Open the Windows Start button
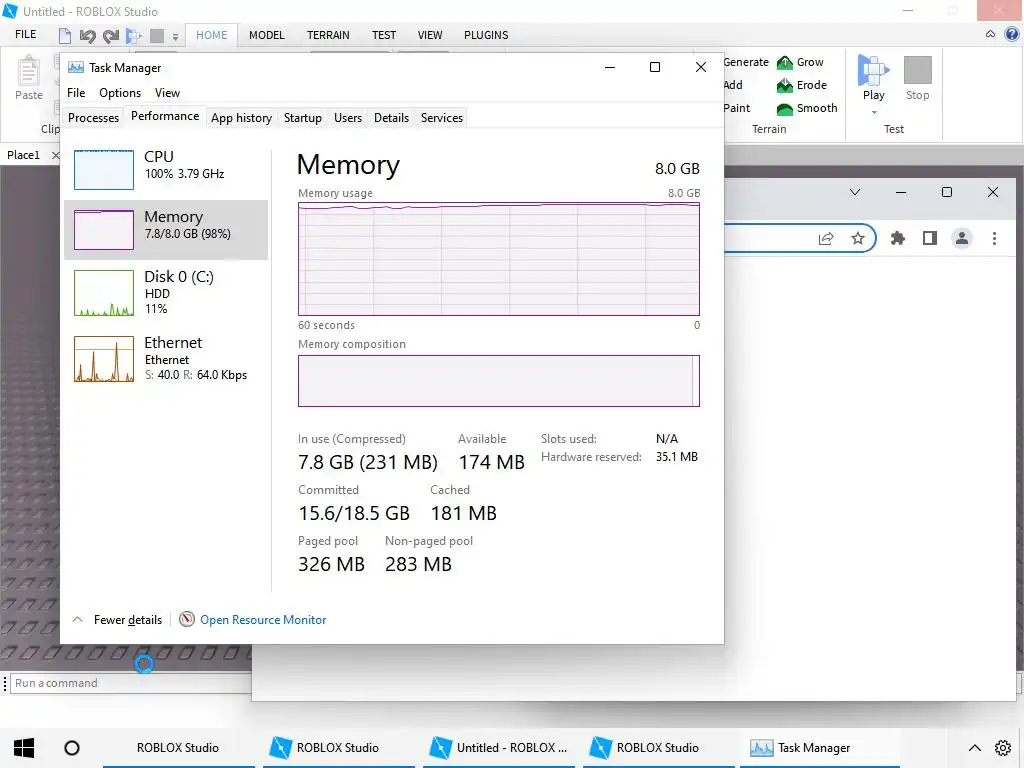The image size is (1024, 768). tap(24, 748)
